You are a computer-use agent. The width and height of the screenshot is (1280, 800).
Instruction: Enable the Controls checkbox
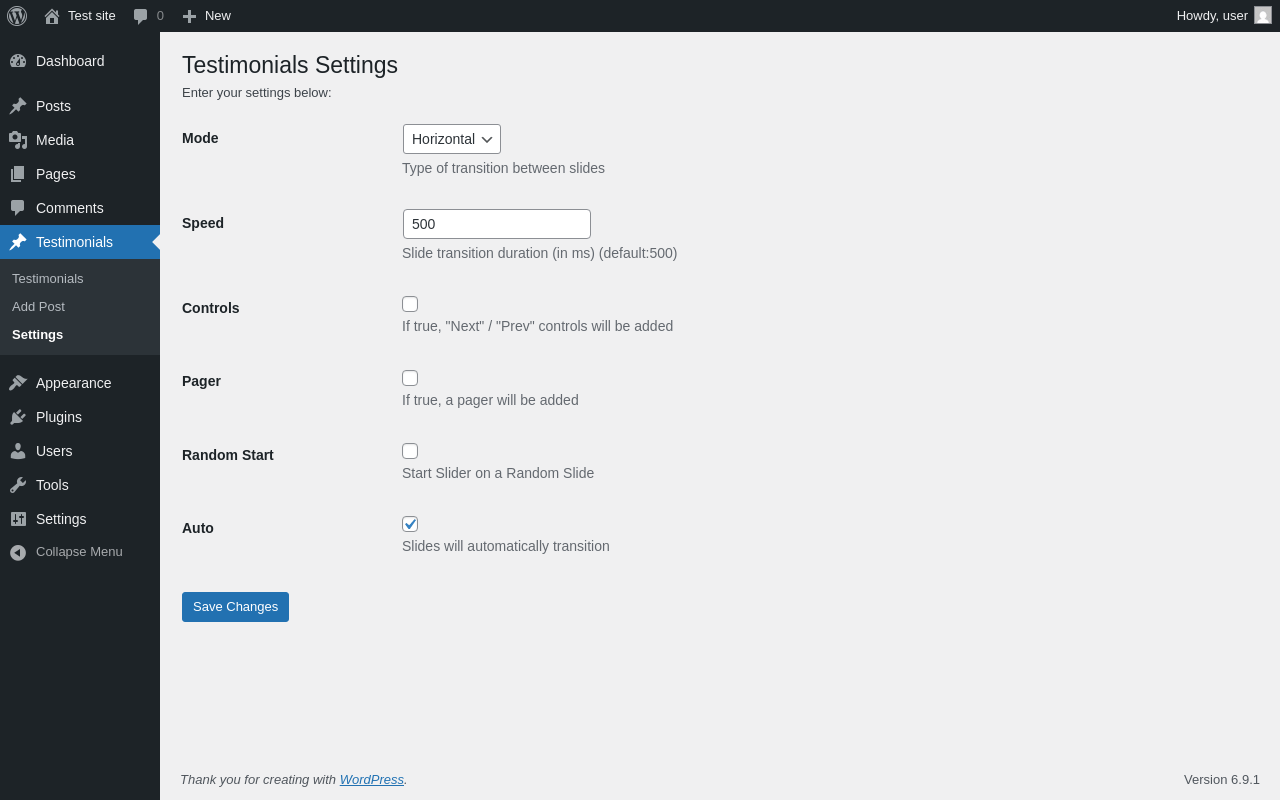pyautogui.click(x=410, y=304)
